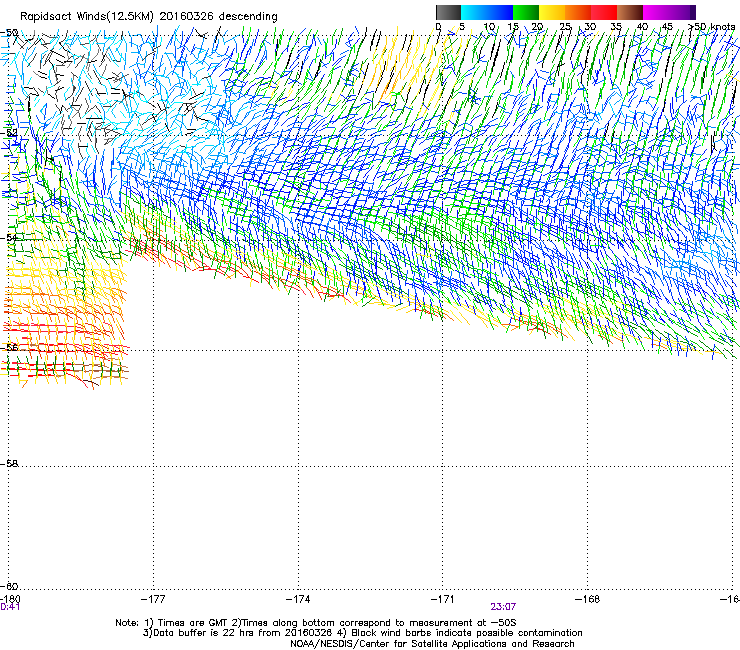Click the red 30-35 knots legend segment

[604, 12]
